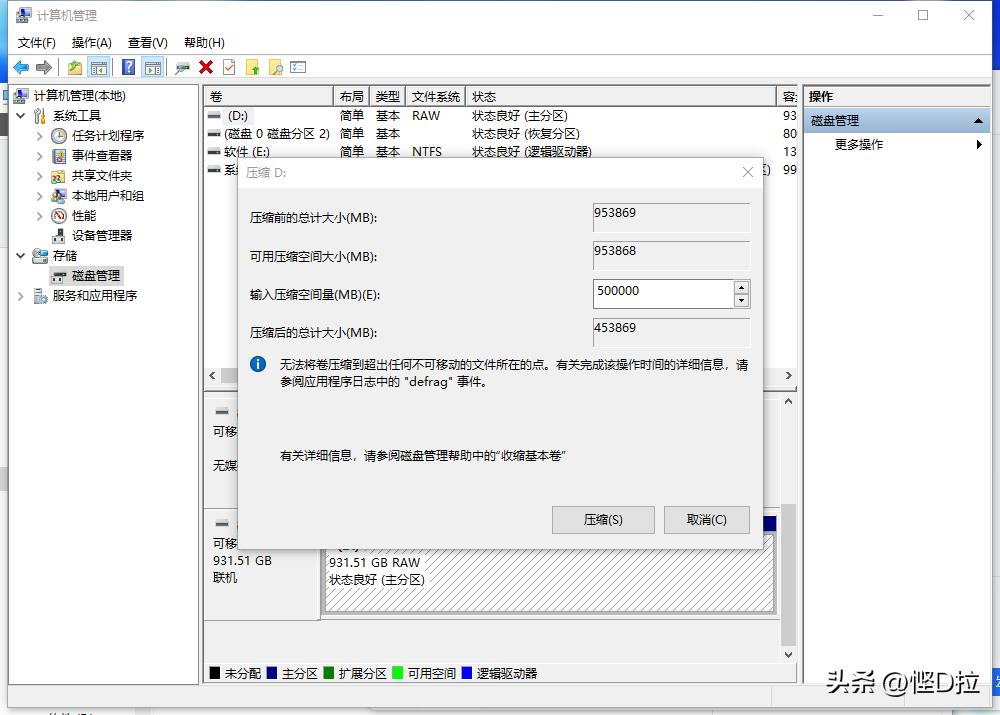
Task: Open the 查看(V) menu
Action: click(146, 42)
